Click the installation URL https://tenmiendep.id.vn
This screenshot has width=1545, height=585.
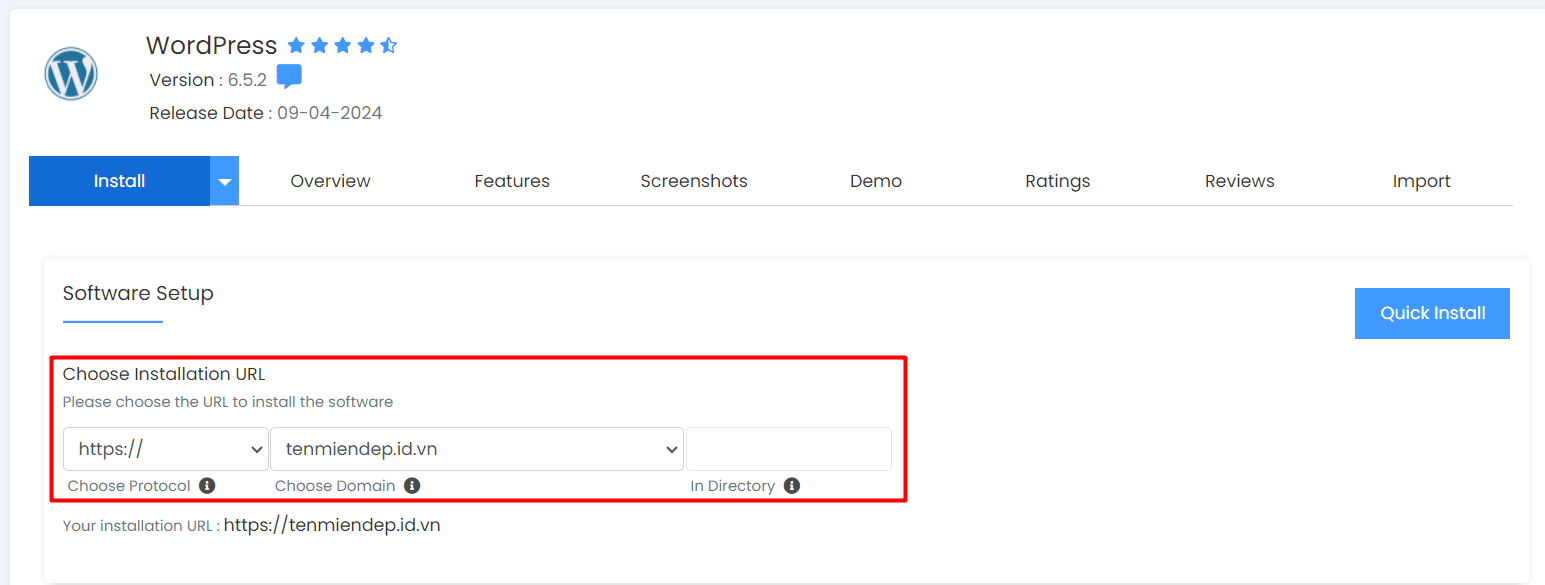point(332,524)
